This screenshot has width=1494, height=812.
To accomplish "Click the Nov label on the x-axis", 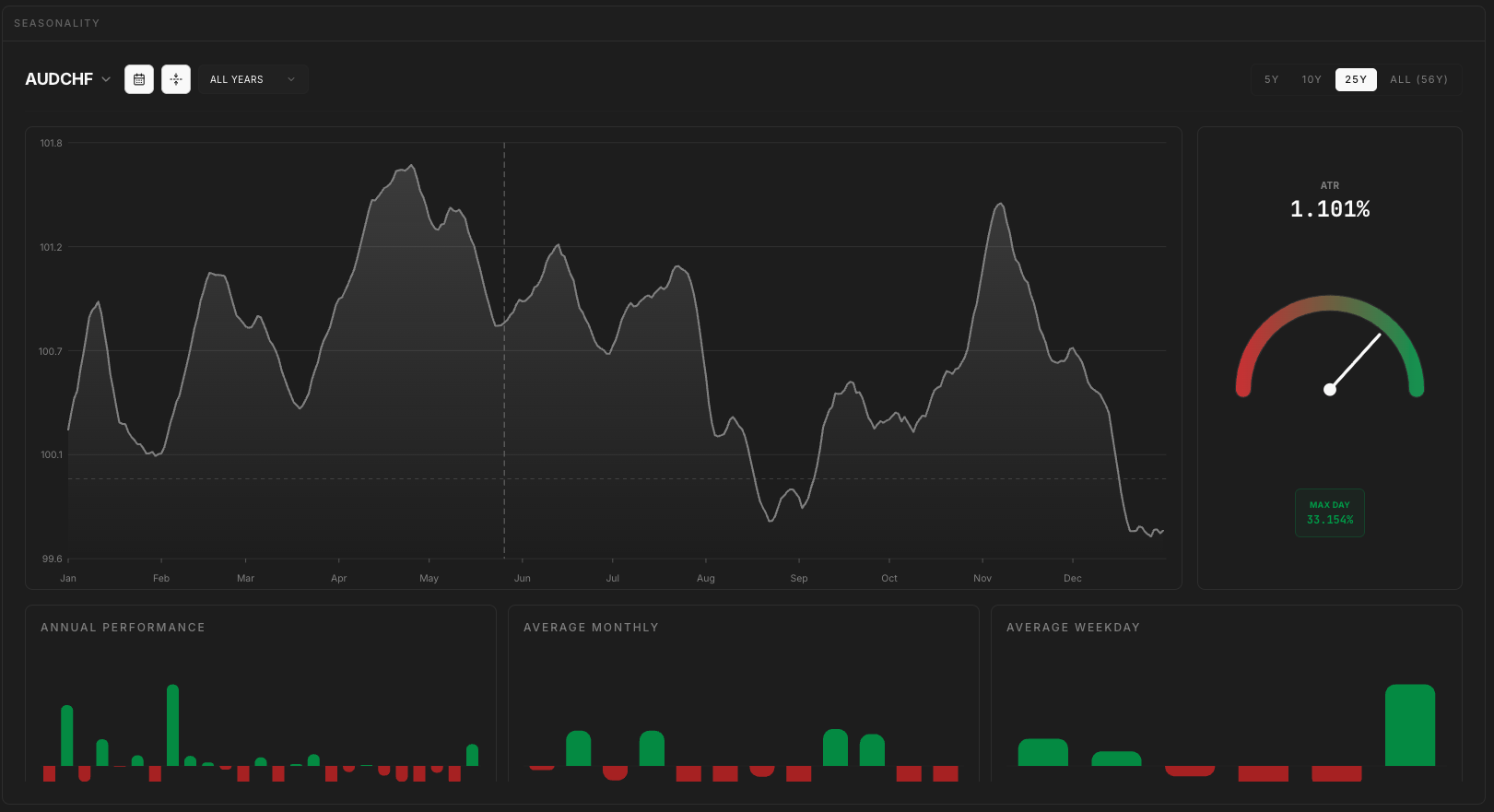I will pyautogui.click(x=982, y=579).
